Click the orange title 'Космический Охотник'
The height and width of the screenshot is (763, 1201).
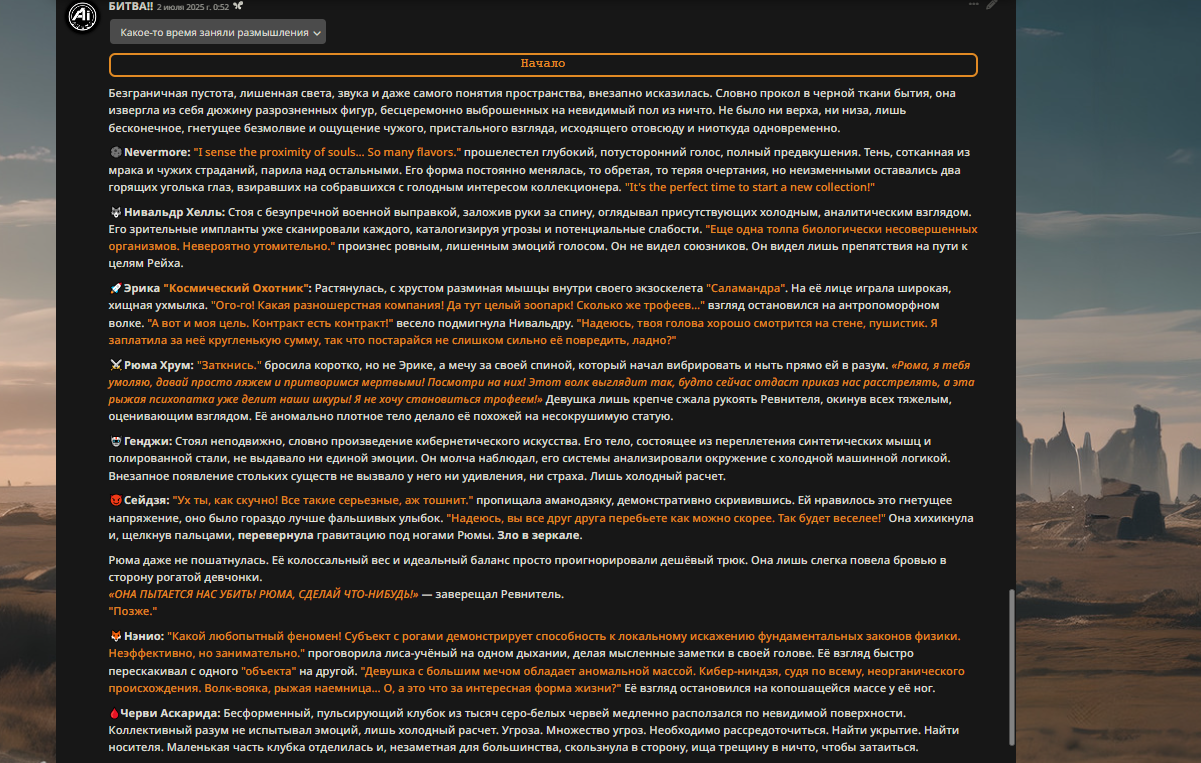(236, 288)
